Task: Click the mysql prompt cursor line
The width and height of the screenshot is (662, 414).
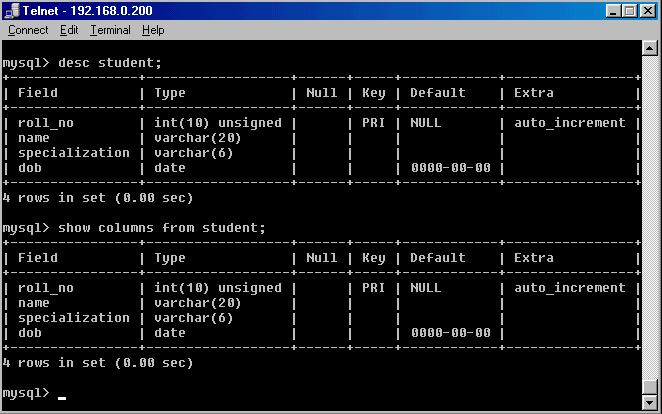Action: 34,393
